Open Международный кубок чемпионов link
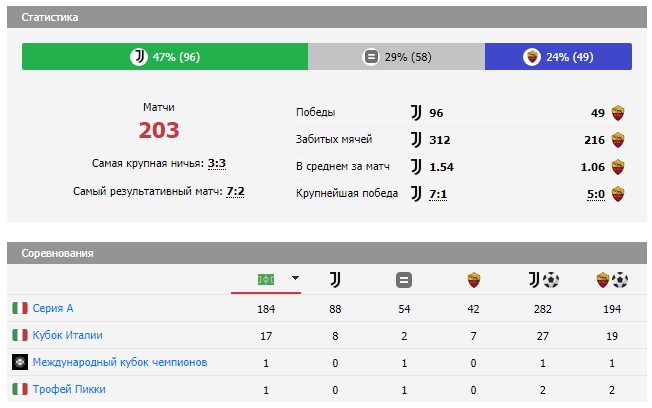This screenshot has width=652, height=408. point(120,362)
